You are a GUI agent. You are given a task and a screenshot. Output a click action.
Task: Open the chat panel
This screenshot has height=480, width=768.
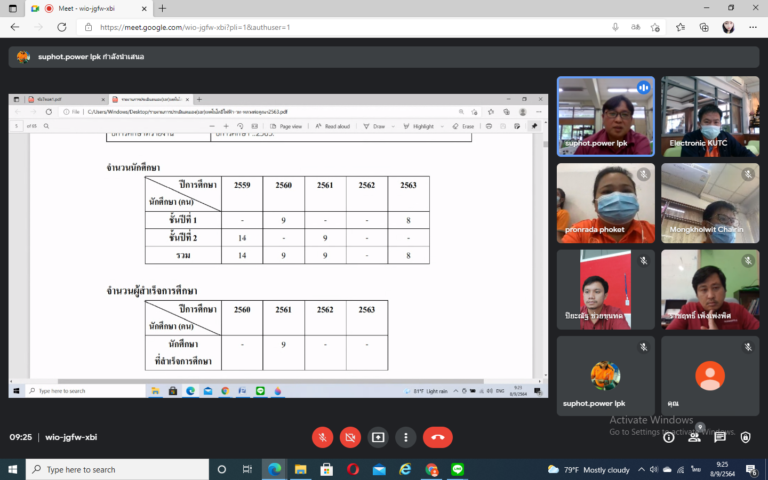click(720, 437)
